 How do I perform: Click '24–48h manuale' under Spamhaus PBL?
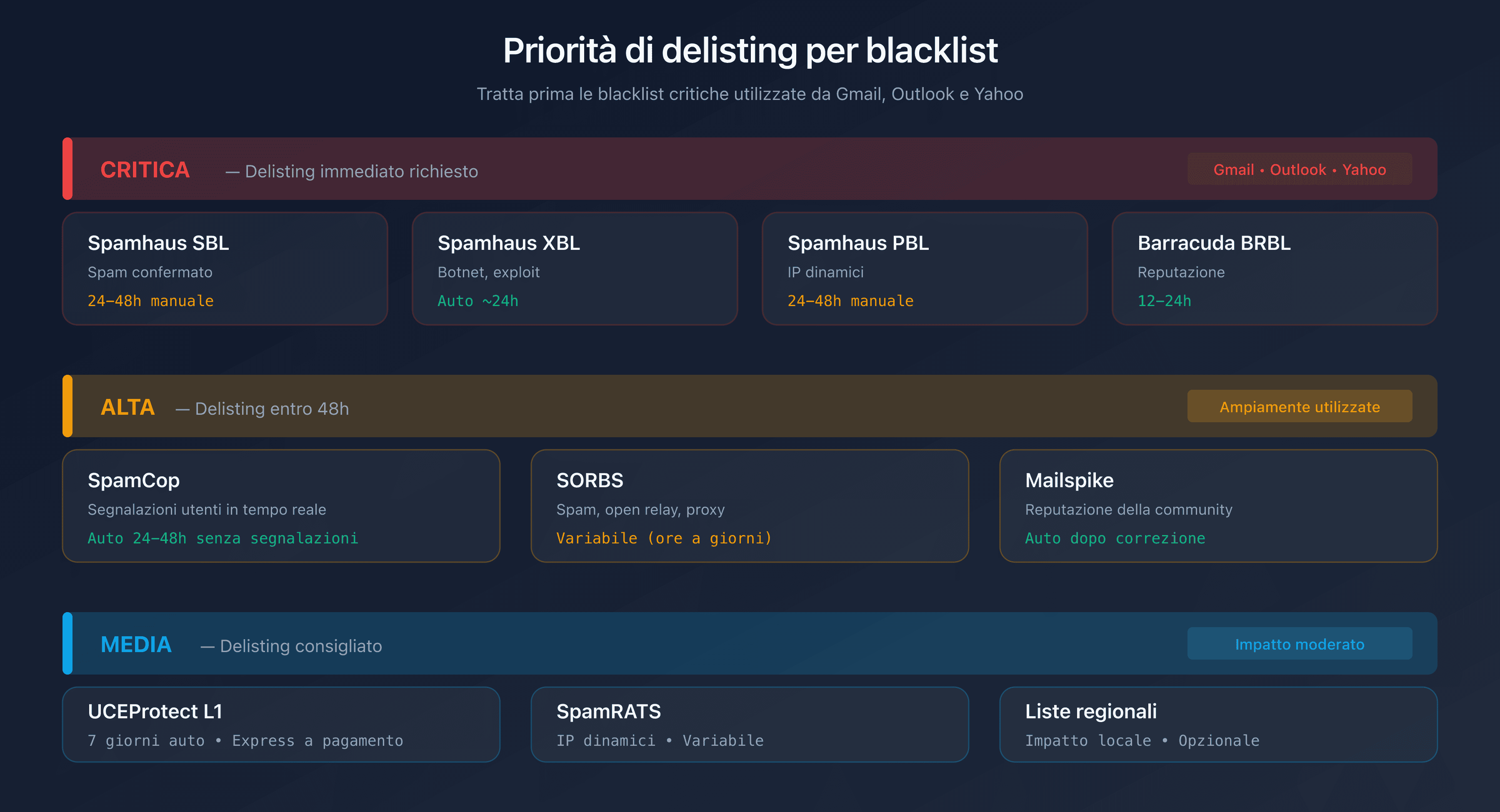[850, 301]
